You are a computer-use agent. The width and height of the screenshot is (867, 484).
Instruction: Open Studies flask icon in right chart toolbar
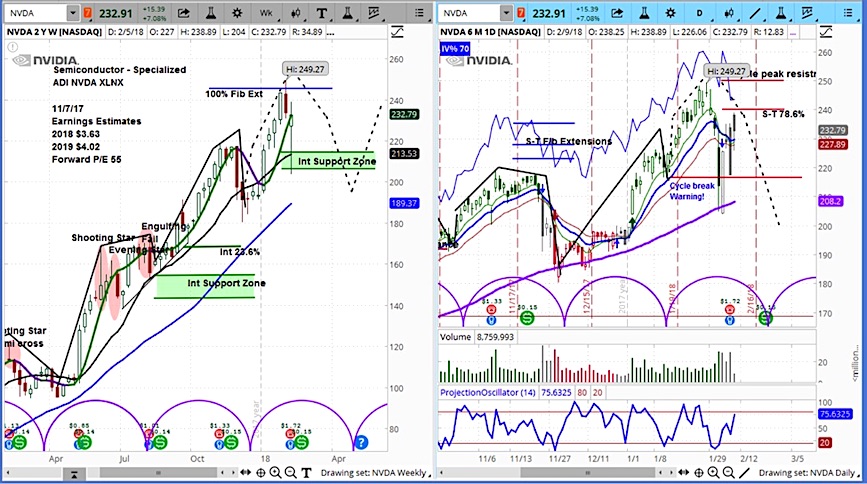[x=644, y=13]
